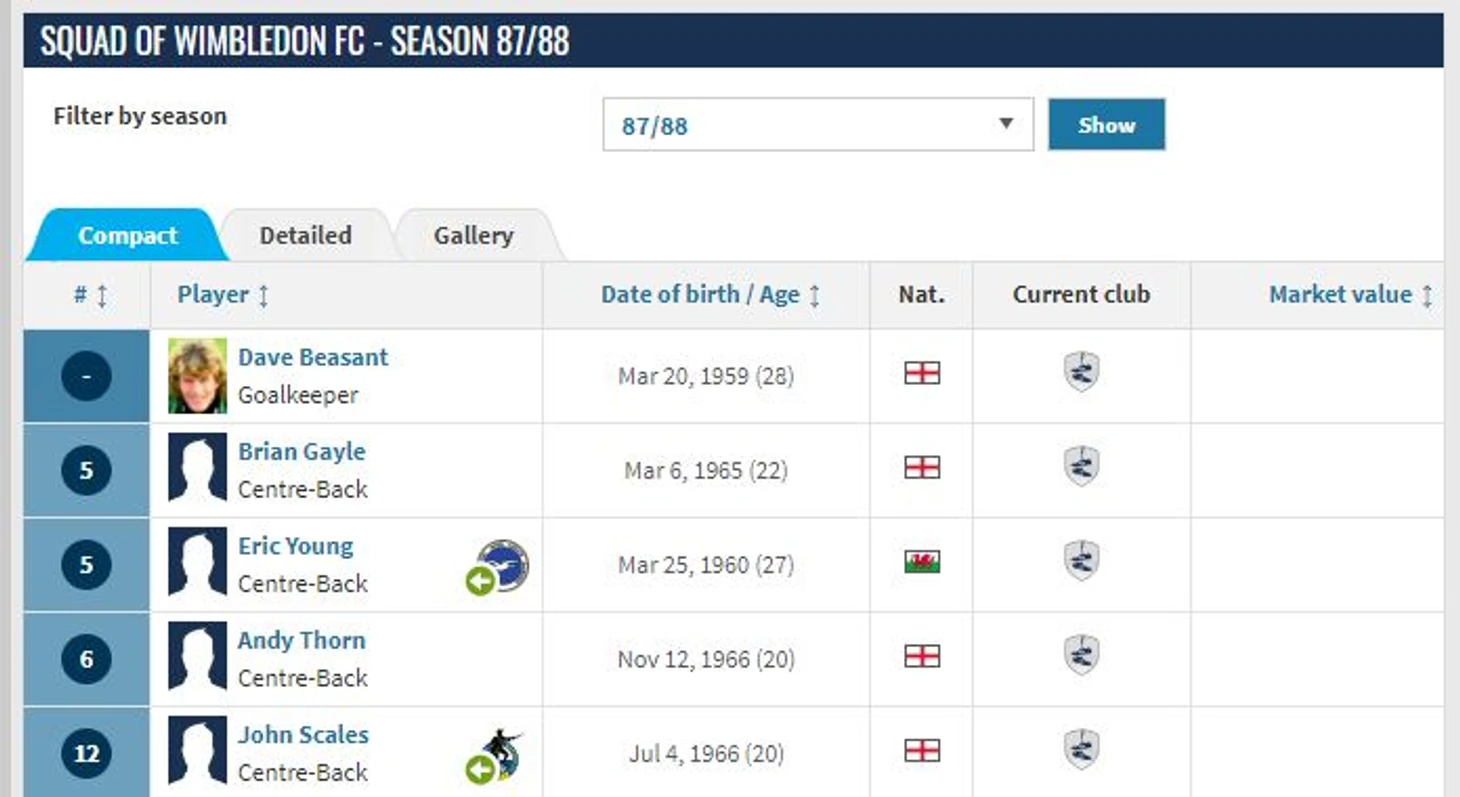Switch to the Detailed tab
The height and width of the screenshot is (797, 1460).
[x=305, y=236]
